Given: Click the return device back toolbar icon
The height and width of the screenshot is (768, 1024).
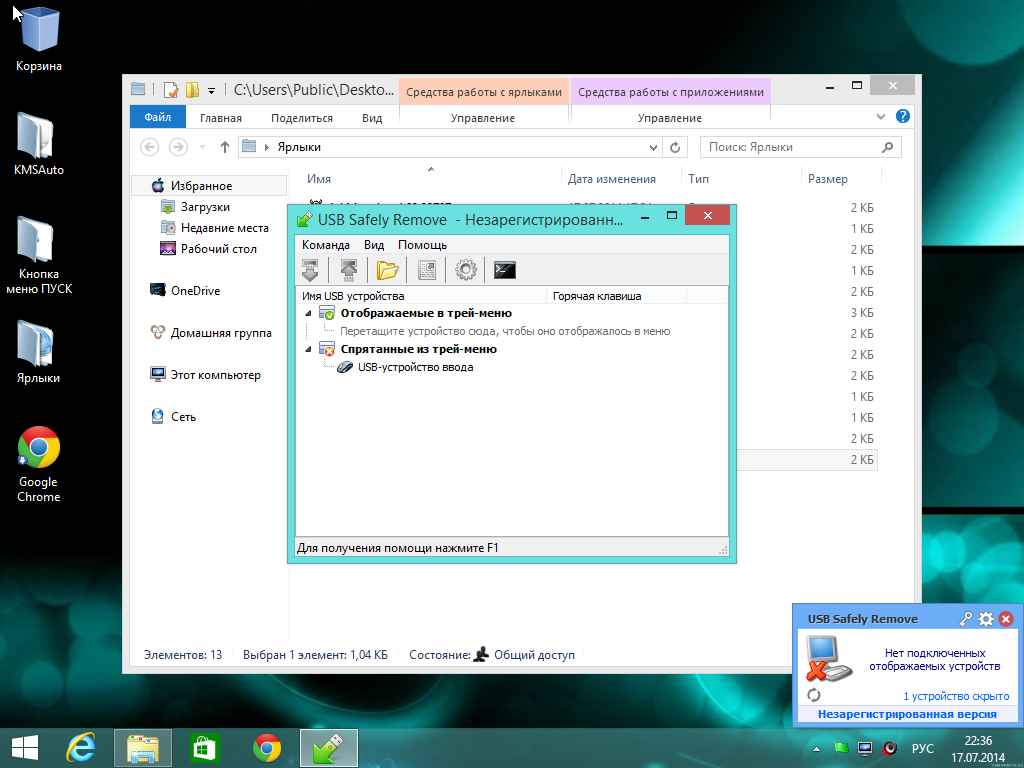Looking at the screenshot, I should 349,270.
